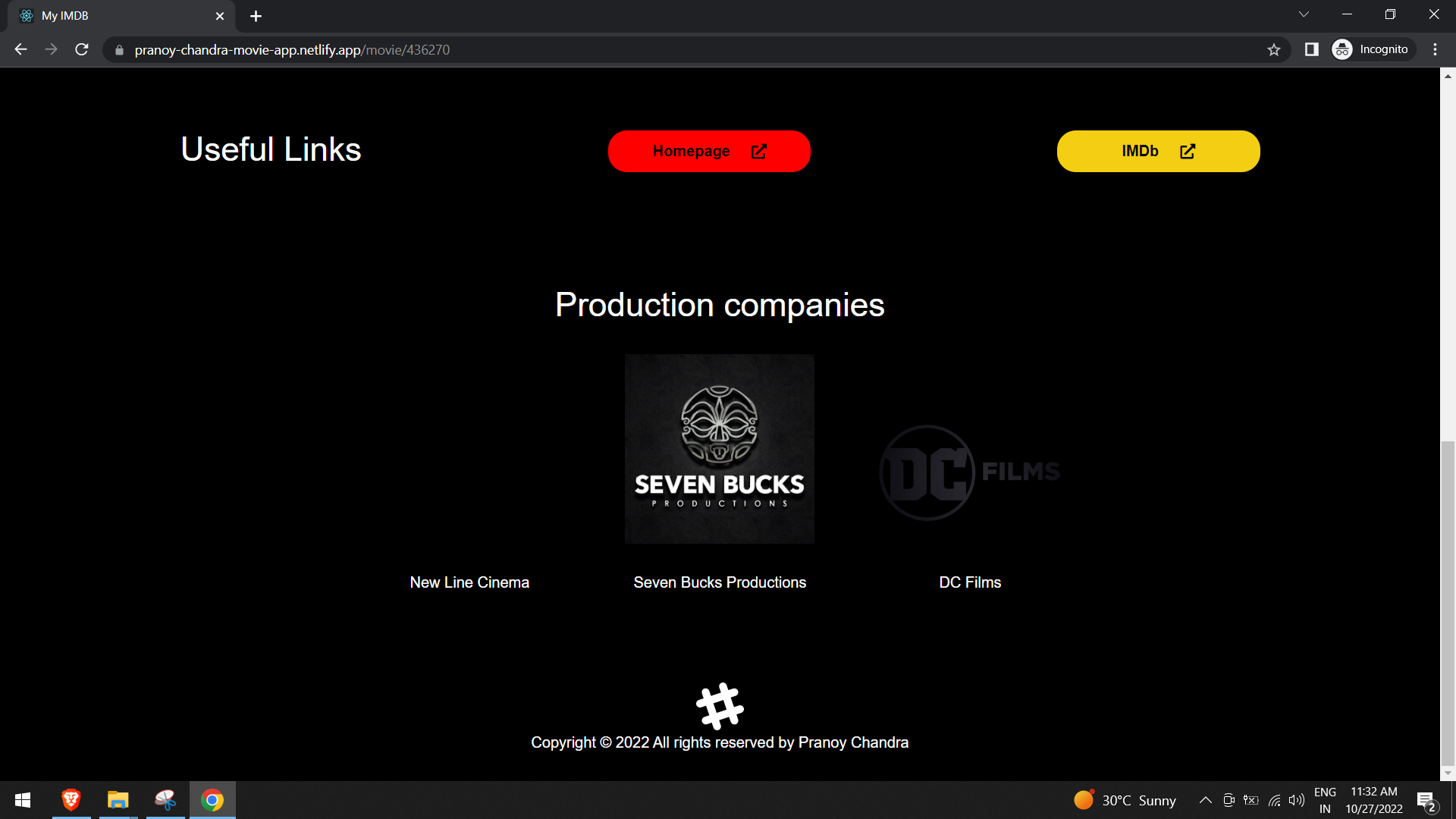Open volume control in system tray

[1297, 800]
